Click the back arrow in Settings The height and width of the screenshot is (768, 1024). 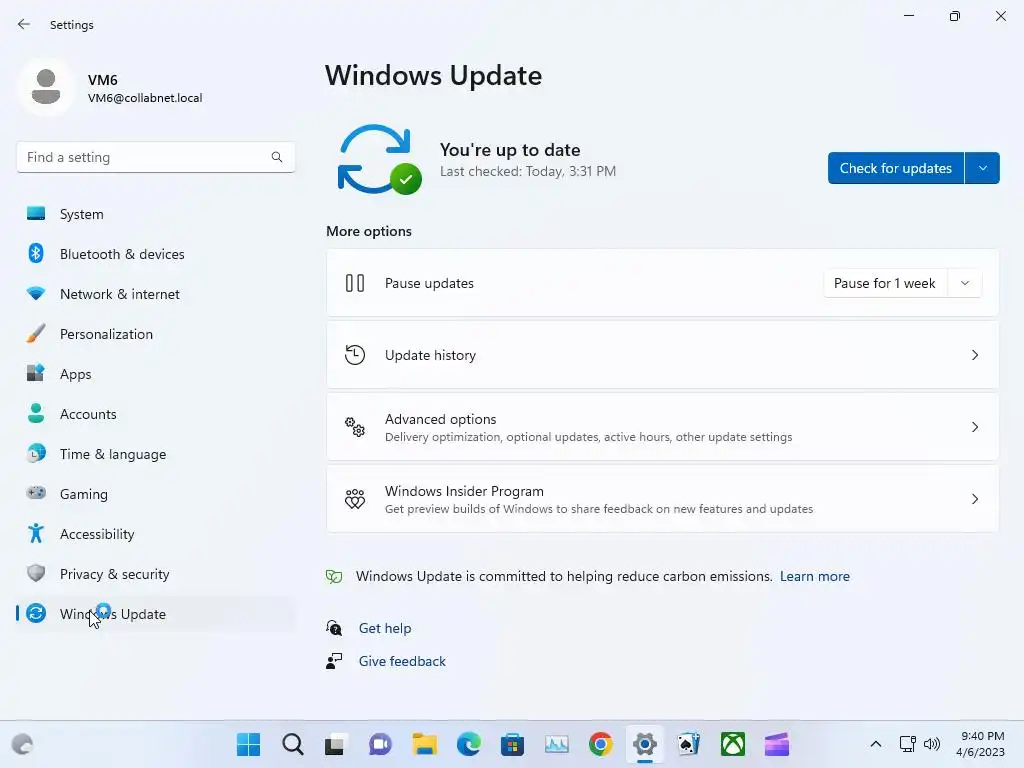click(24, 24)
